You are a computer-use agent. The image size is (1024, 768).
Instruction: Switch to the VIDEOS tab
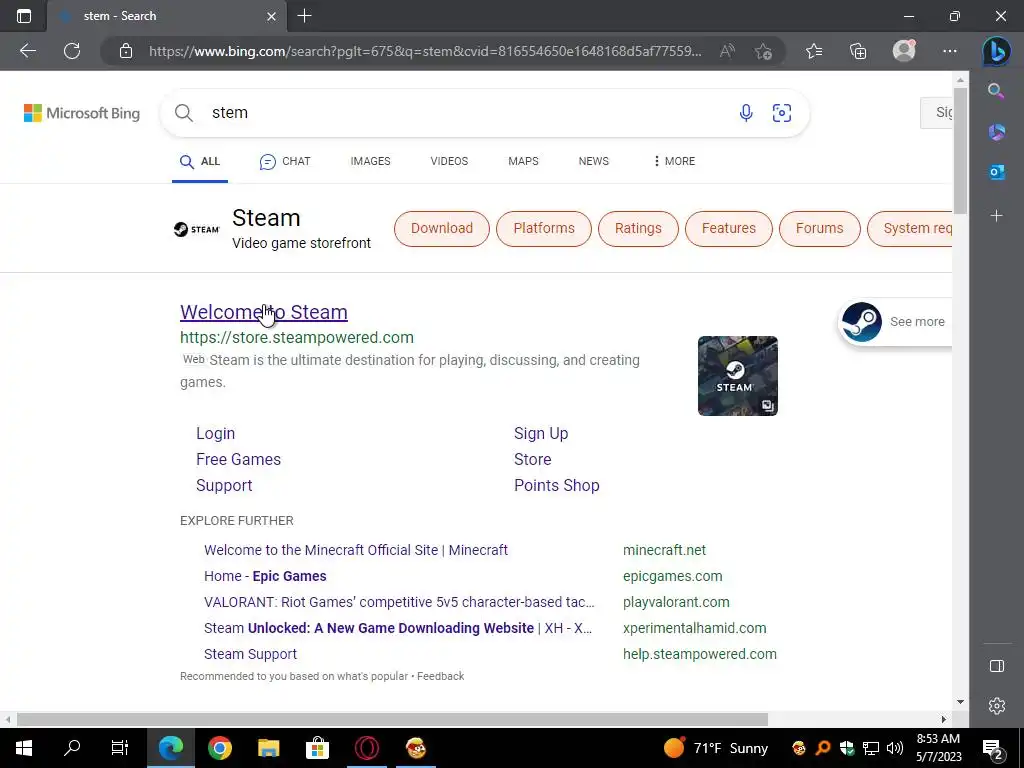[449, 161]
